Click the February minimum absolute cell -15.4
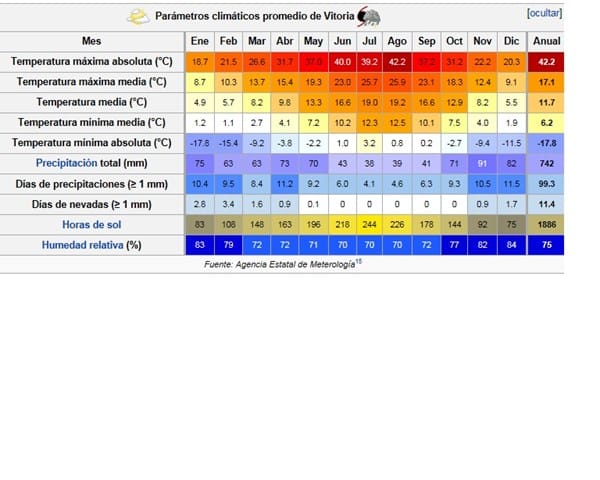This screenshot has height=480, width=600. 228,143
